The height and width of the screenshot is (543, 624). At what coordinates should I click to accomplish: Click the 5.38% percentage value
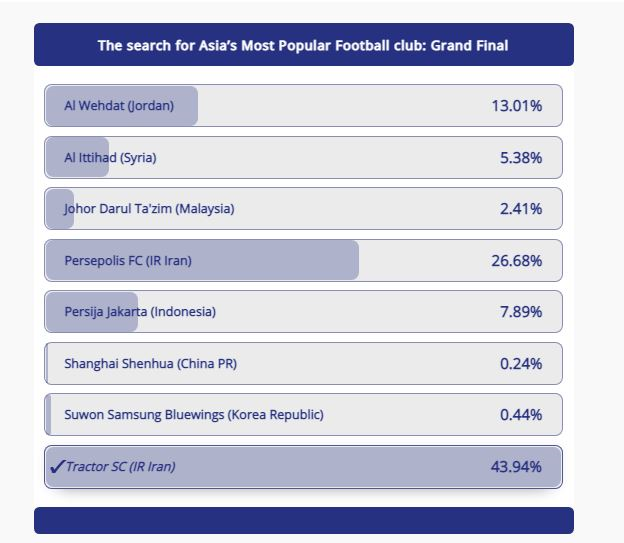[521, 158]
